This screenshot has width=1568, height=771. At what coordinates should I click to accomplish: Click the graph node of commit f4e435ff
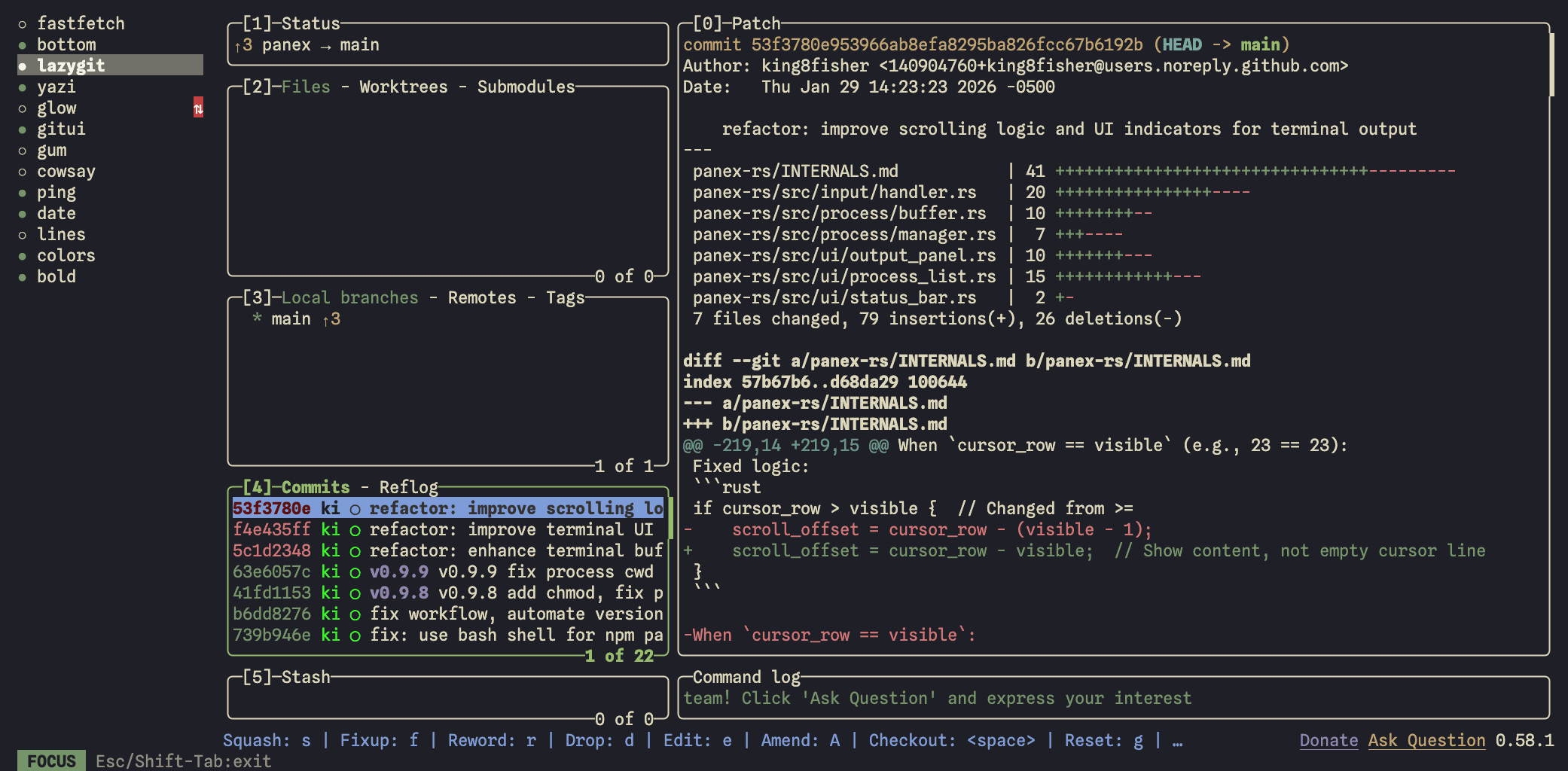tap(355, 530)
